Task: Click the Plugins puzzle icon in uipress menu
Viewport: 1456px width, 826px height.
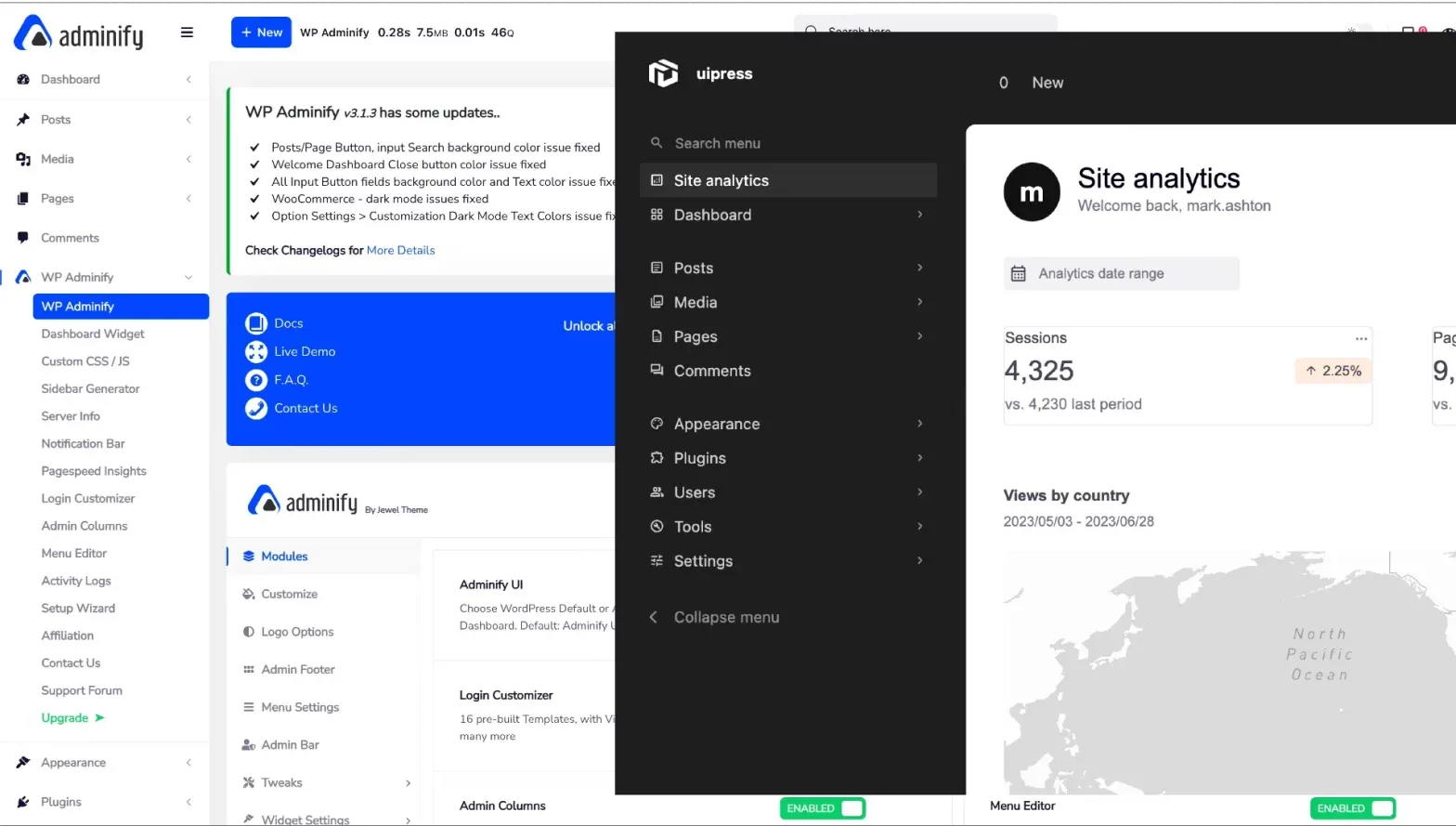Action: coord(656,458)
